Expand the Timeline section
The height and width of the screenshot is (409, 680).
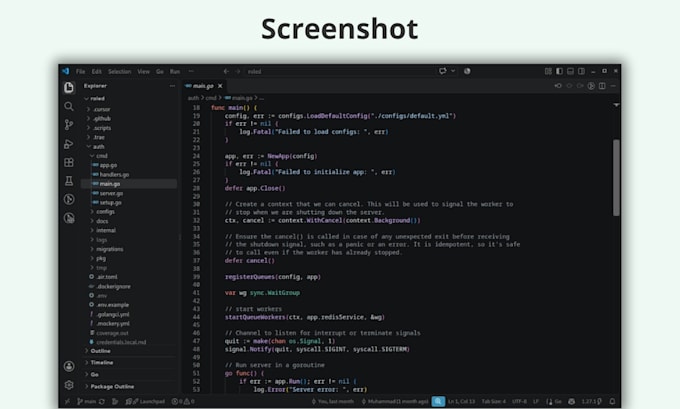tap(130, 363)
